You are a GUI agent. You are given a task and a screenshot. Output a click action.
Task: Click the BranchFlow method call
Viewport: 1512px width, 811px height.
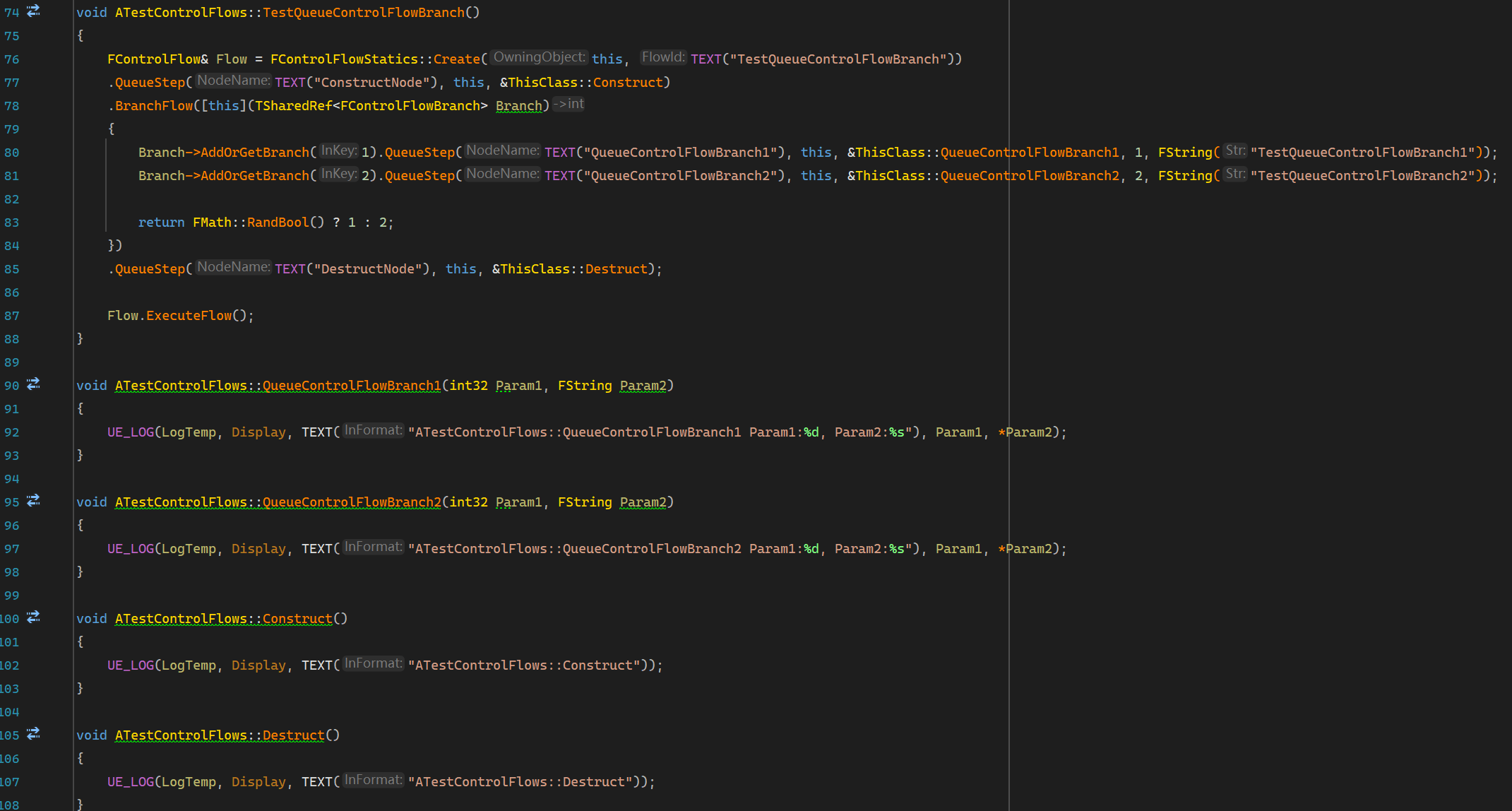(x=153, y=106)
